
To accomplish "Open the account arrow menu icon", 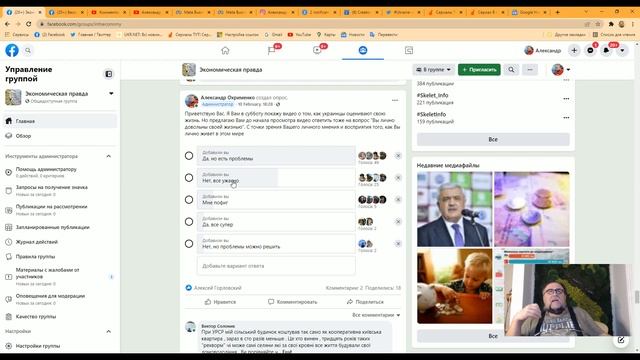I will 622,50.
